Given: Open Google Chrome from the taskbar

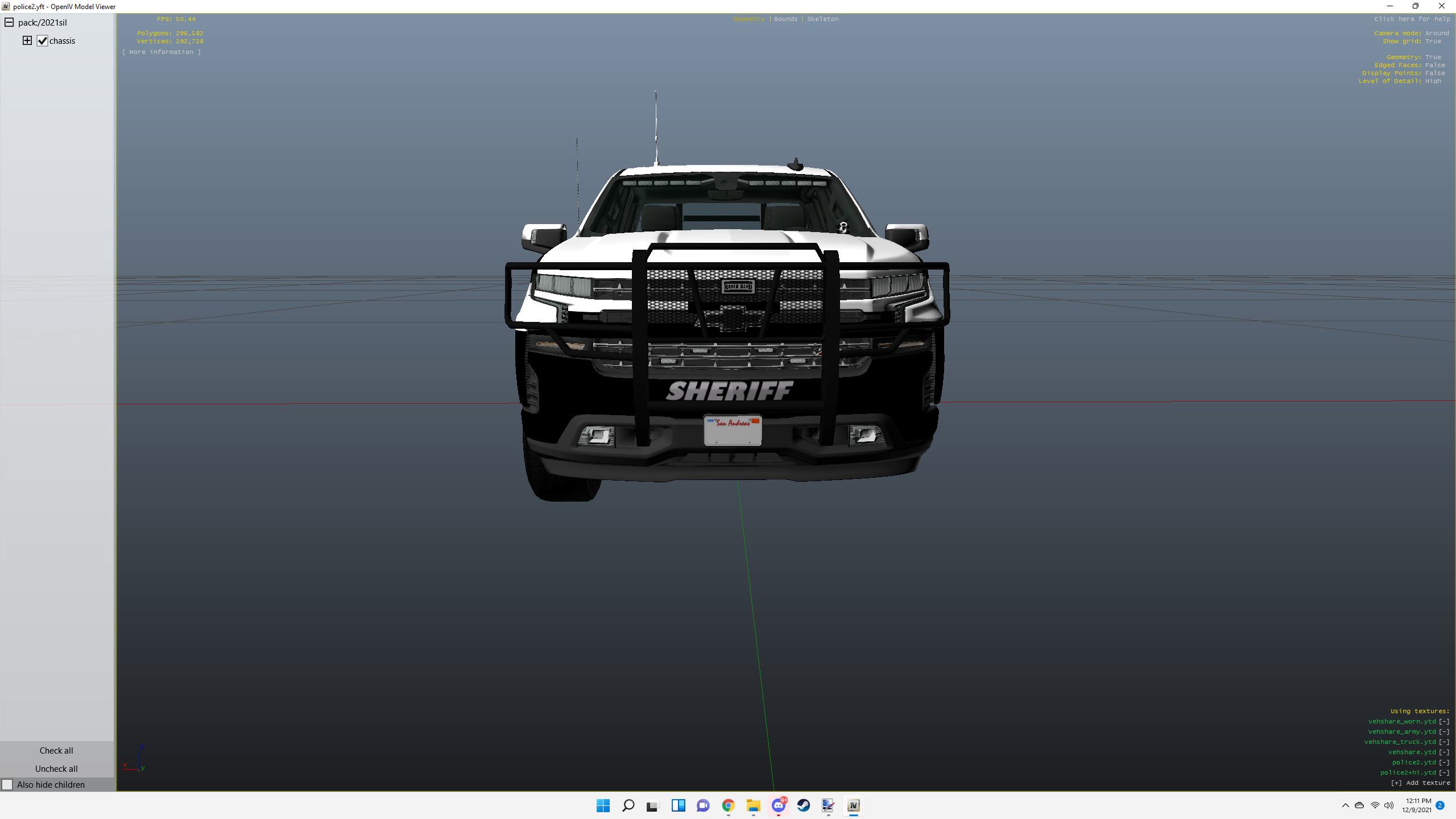Looking at the screenshot, I should pos(728,805).
